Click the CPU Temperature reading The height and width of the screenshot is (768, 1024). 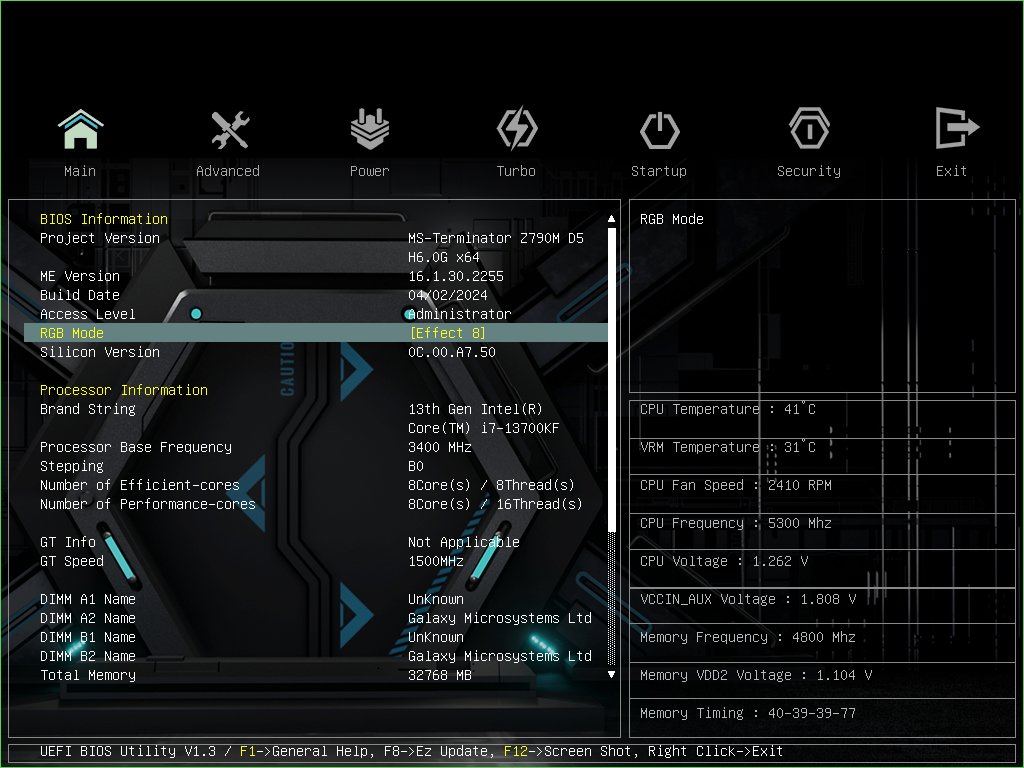[728, 409]
